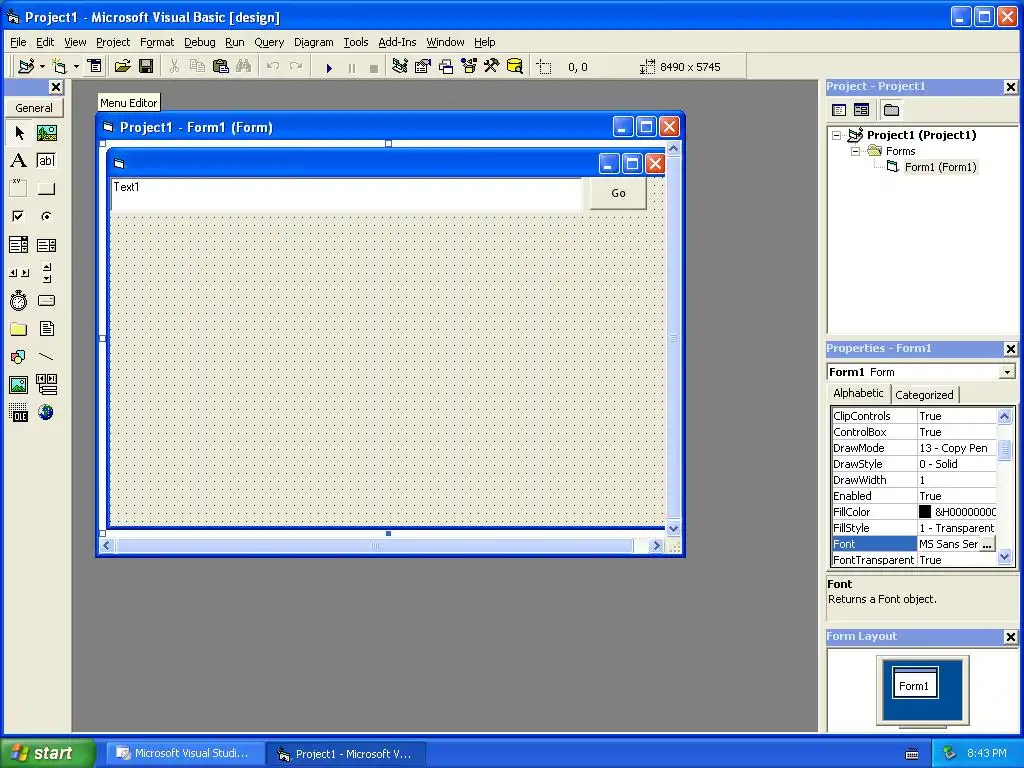The image size is (1024, 768).
Task: Select the Data control tool
Action: point(46,385)
